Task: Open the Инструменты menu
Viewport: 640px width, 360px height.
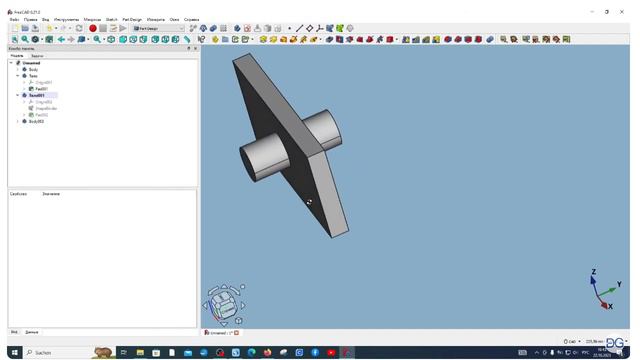Action: 67,19
